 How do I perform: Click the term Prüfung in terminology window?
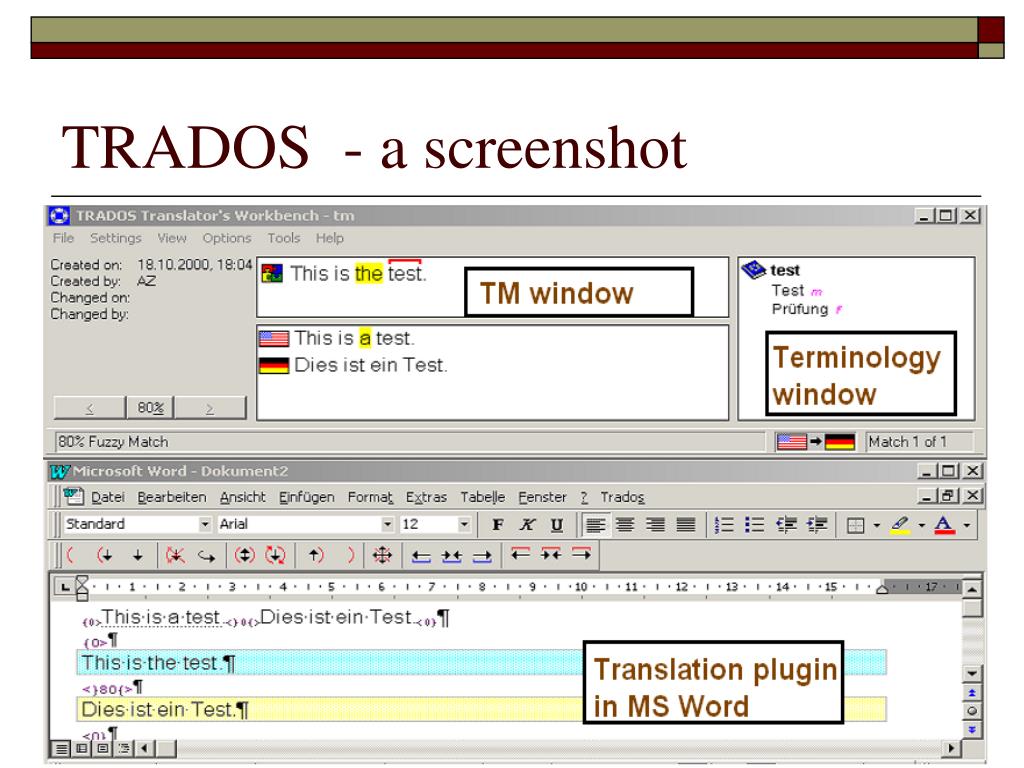point(800,309)
